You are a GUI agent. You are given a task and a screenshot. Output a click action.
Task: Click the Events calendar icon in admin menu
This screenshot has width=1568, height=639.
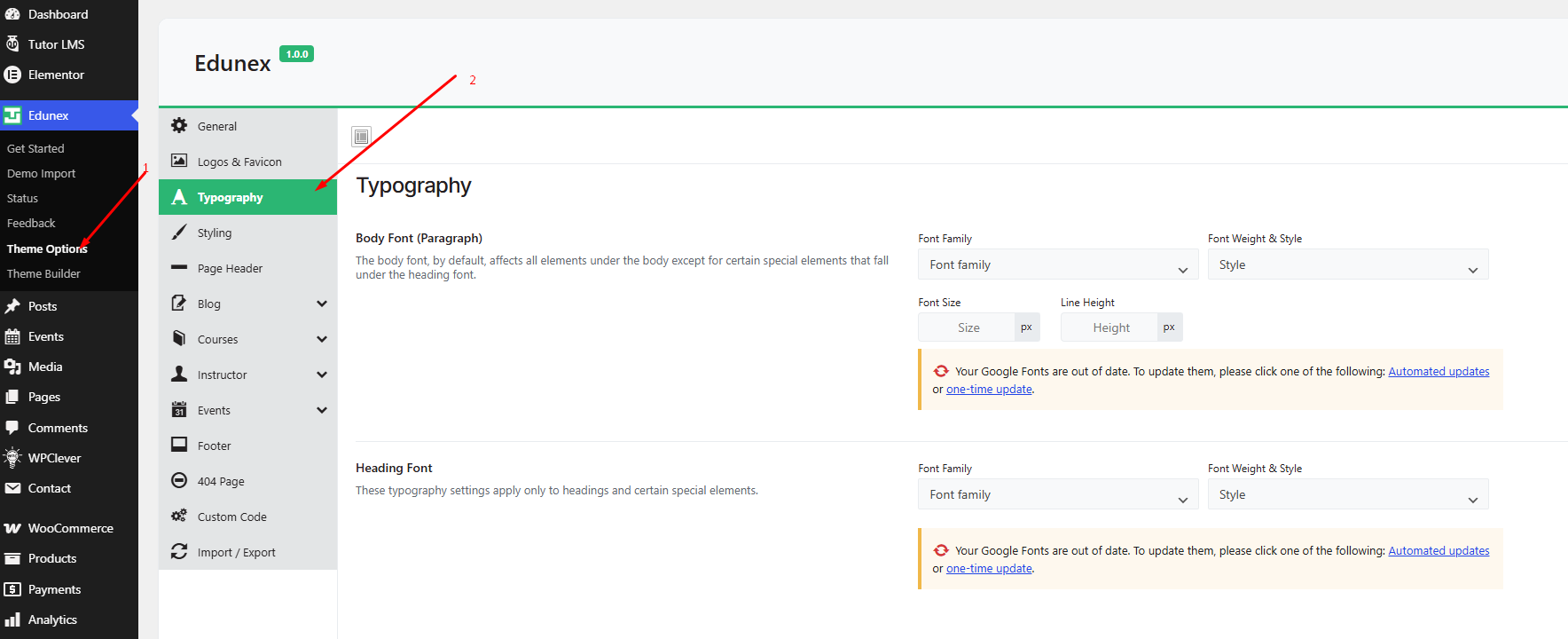tap(12, 336)
